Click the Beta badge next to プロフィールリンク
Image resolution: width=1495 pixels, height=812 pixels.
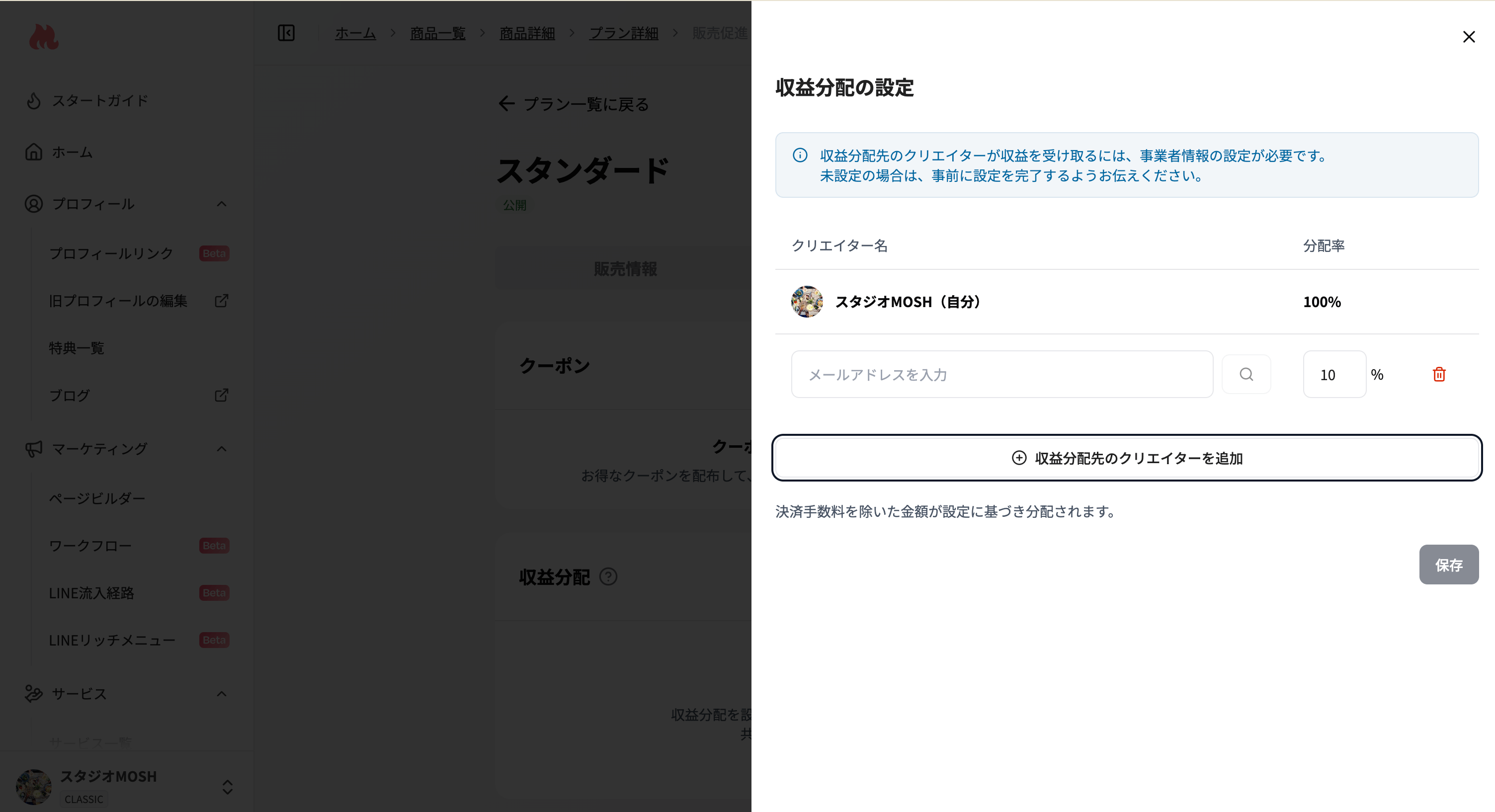214,253
